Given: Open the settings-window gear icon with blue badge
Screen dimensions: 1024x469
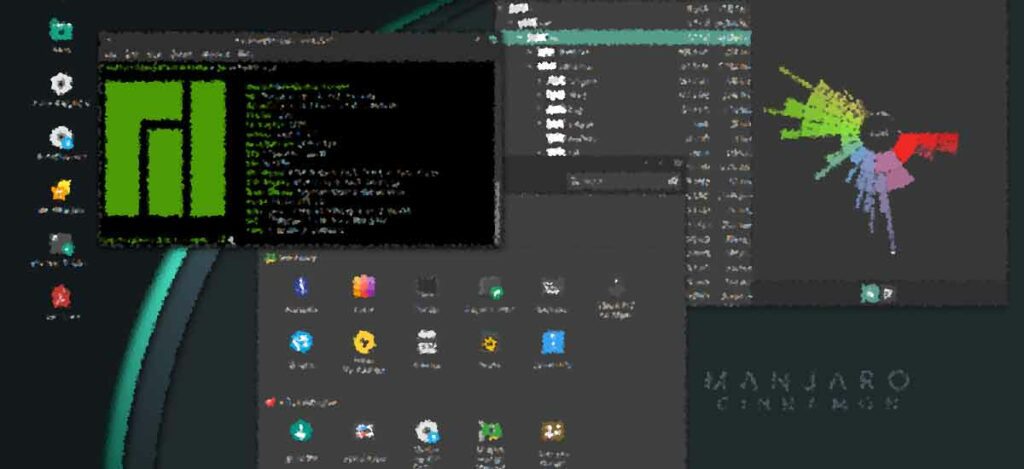Looking at the screenshot, I should pyautogui.click(x=427, y=431).
